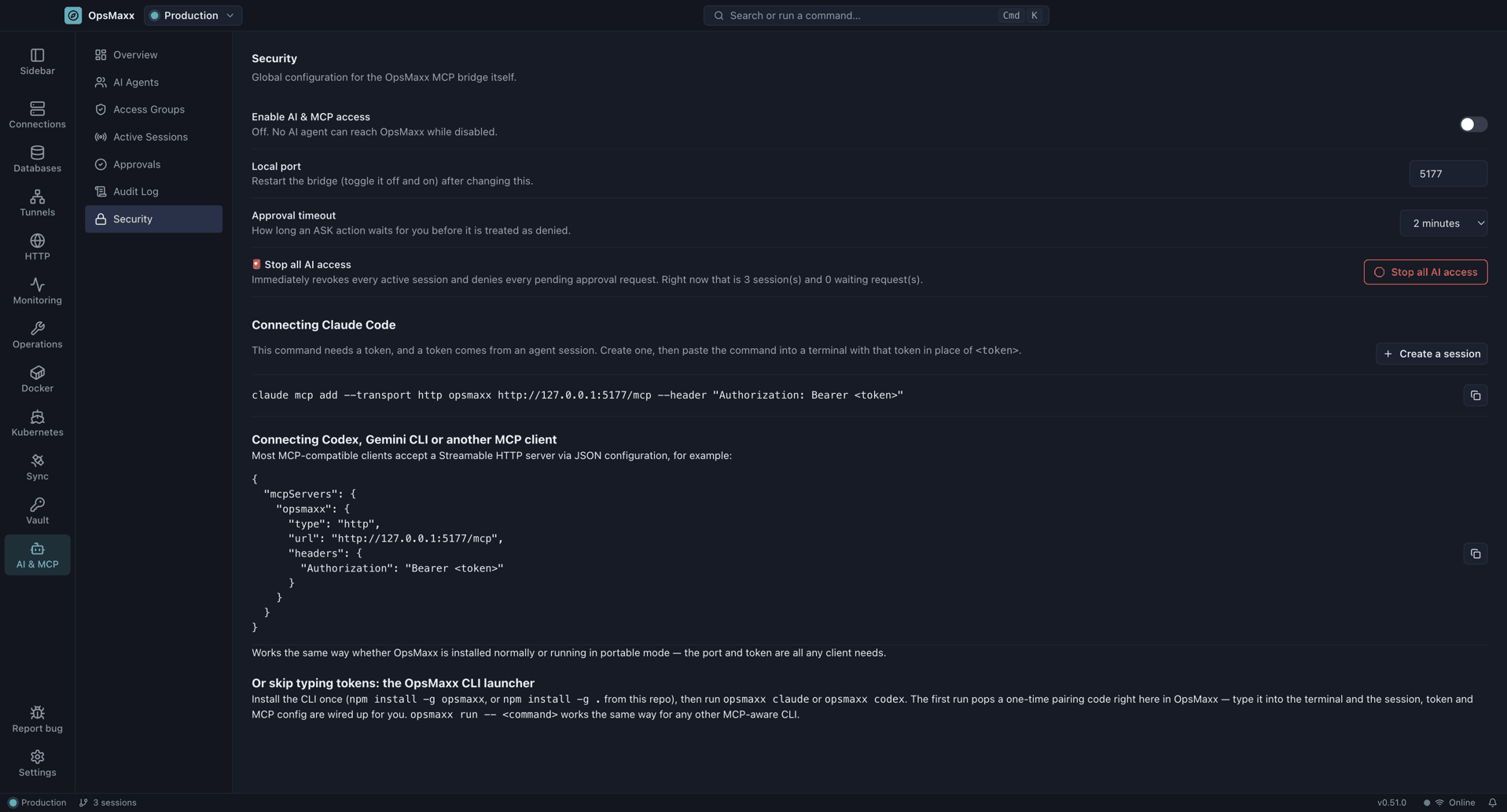Open the Docker section

pyautogui.click(x=37, y=379)
